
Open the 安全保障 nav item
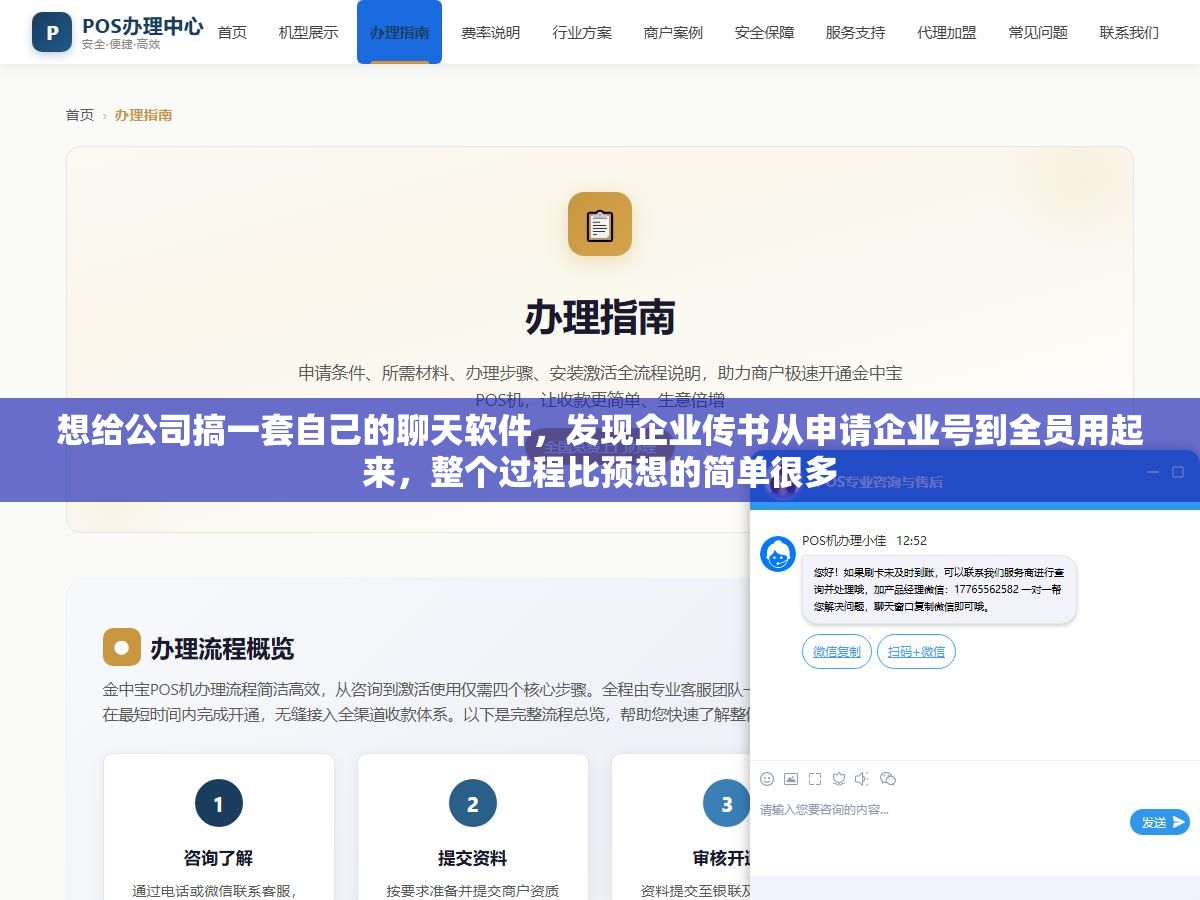click(764, 32)
